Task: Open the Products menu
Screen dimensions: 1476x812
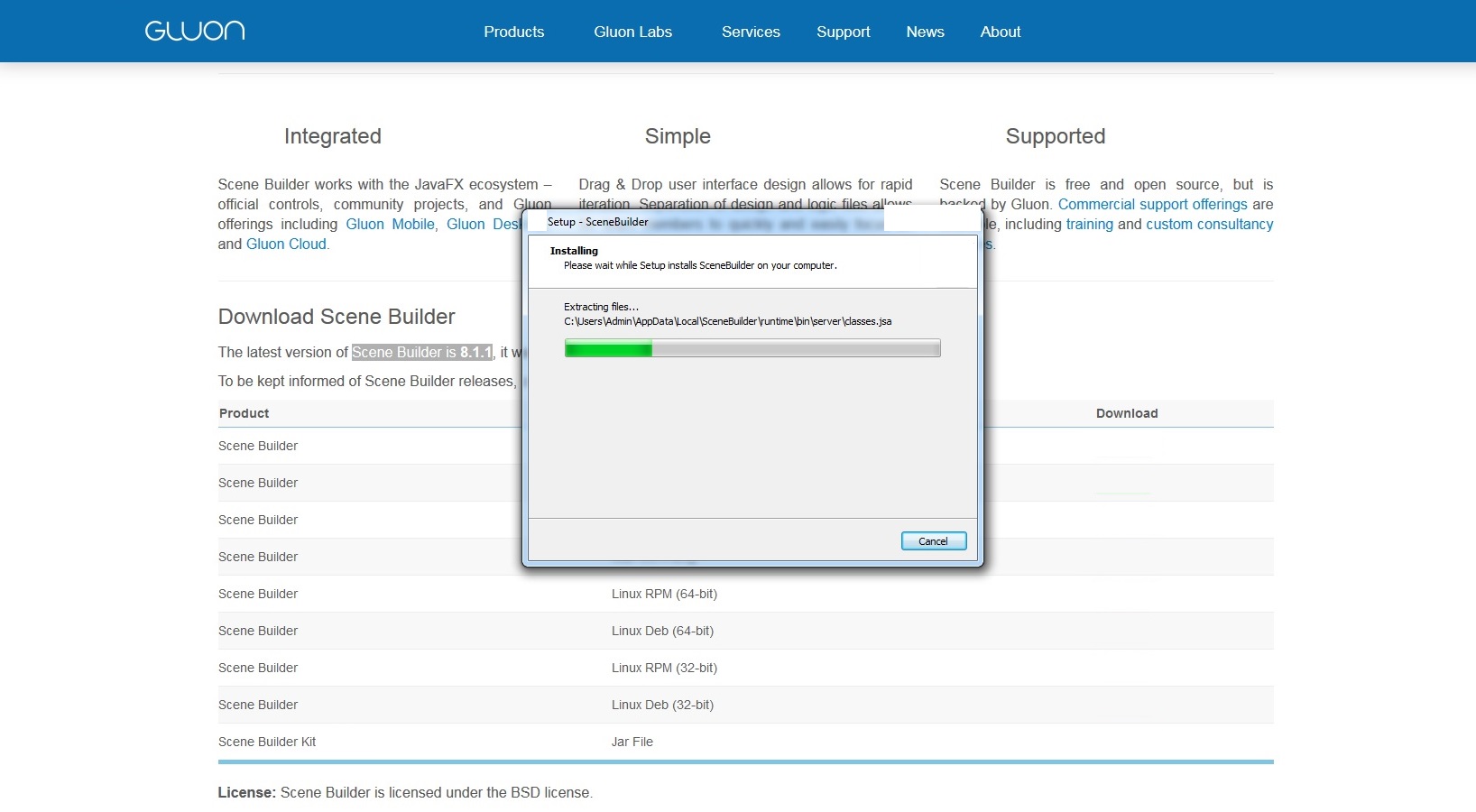Action: [x=514, y=32]
